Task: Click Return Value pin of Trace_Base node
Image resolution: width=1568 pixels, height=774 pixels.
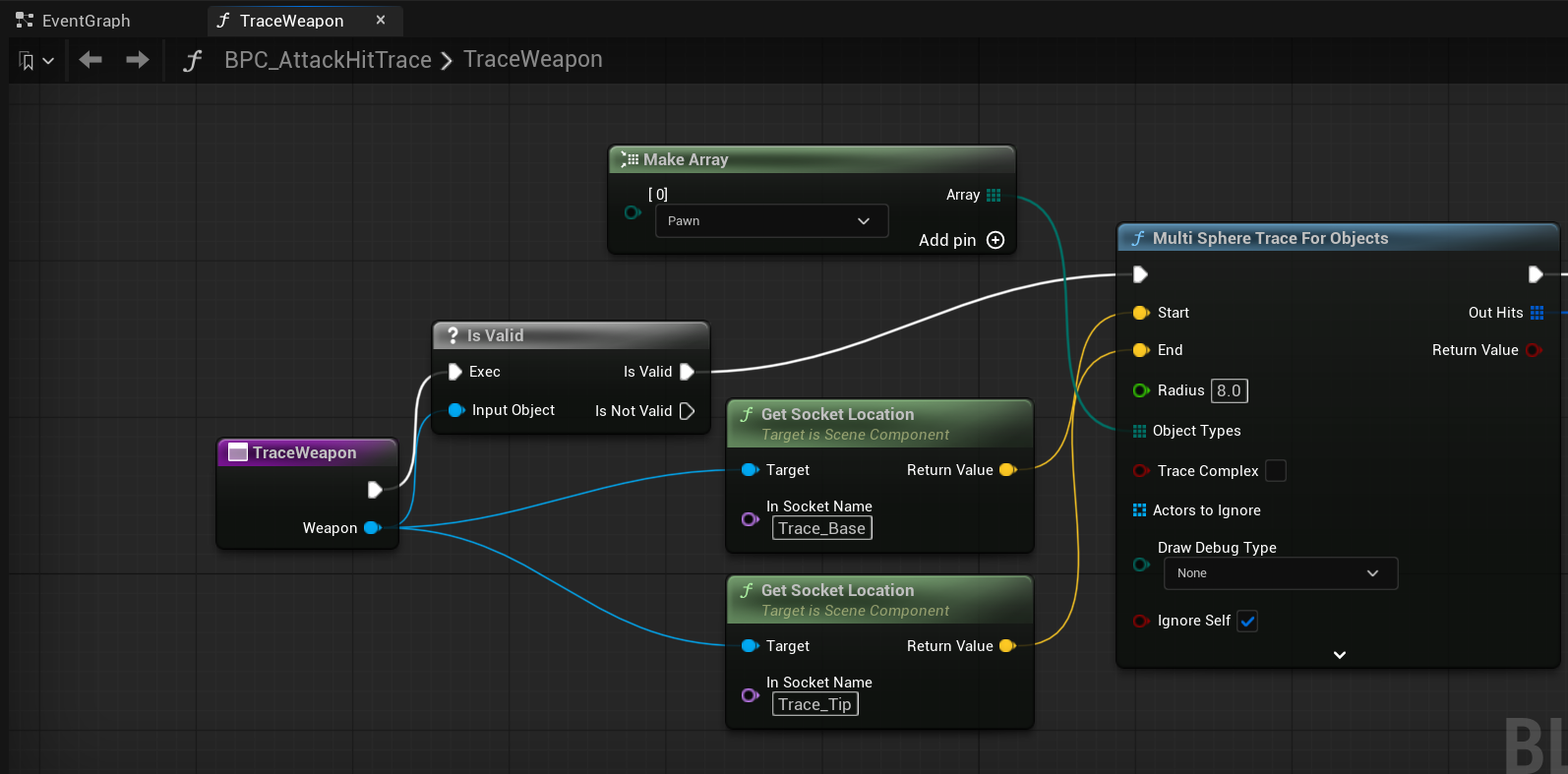Action: point(1007,470)
